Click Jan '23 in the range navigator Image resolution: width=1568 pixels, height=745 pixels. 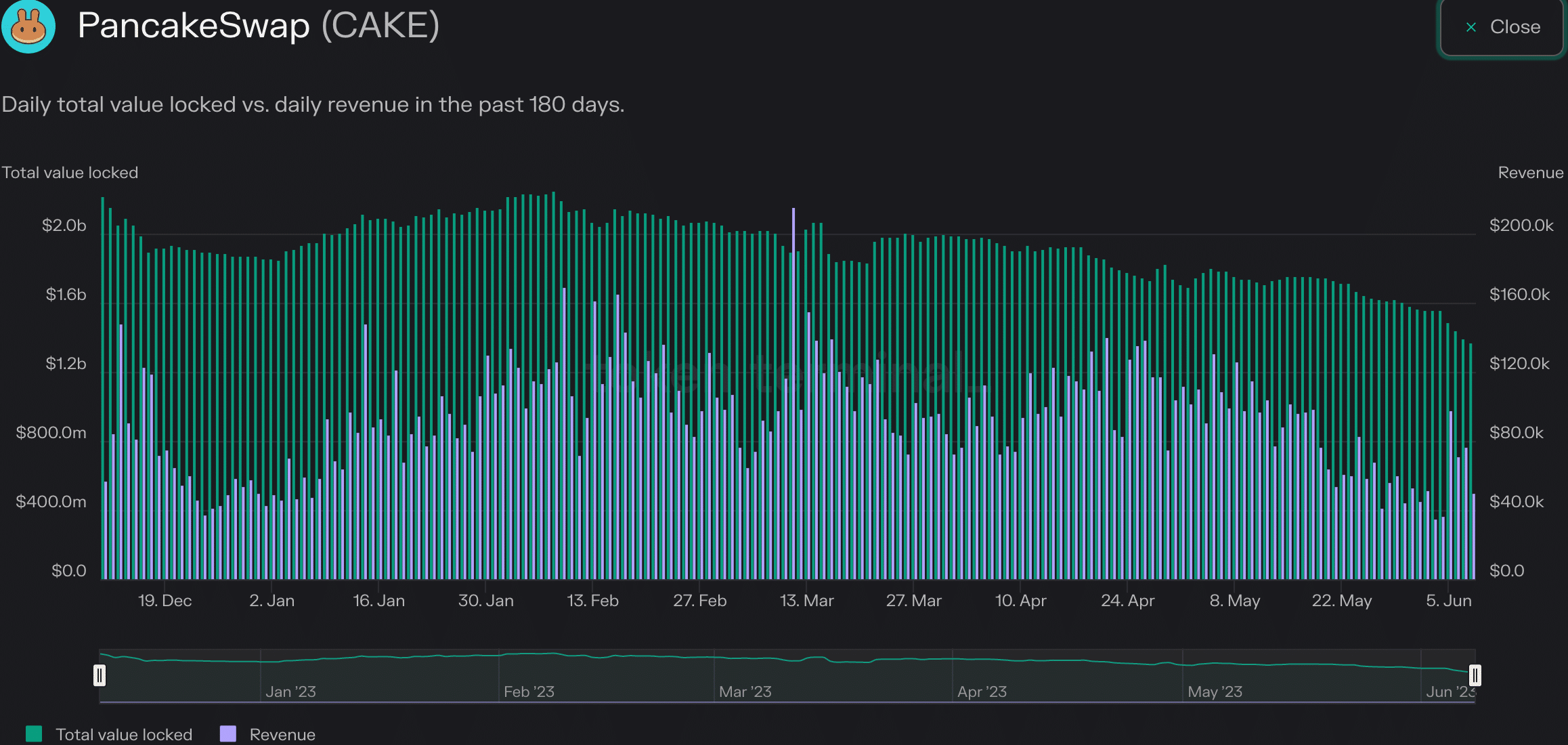click(290, 691)
